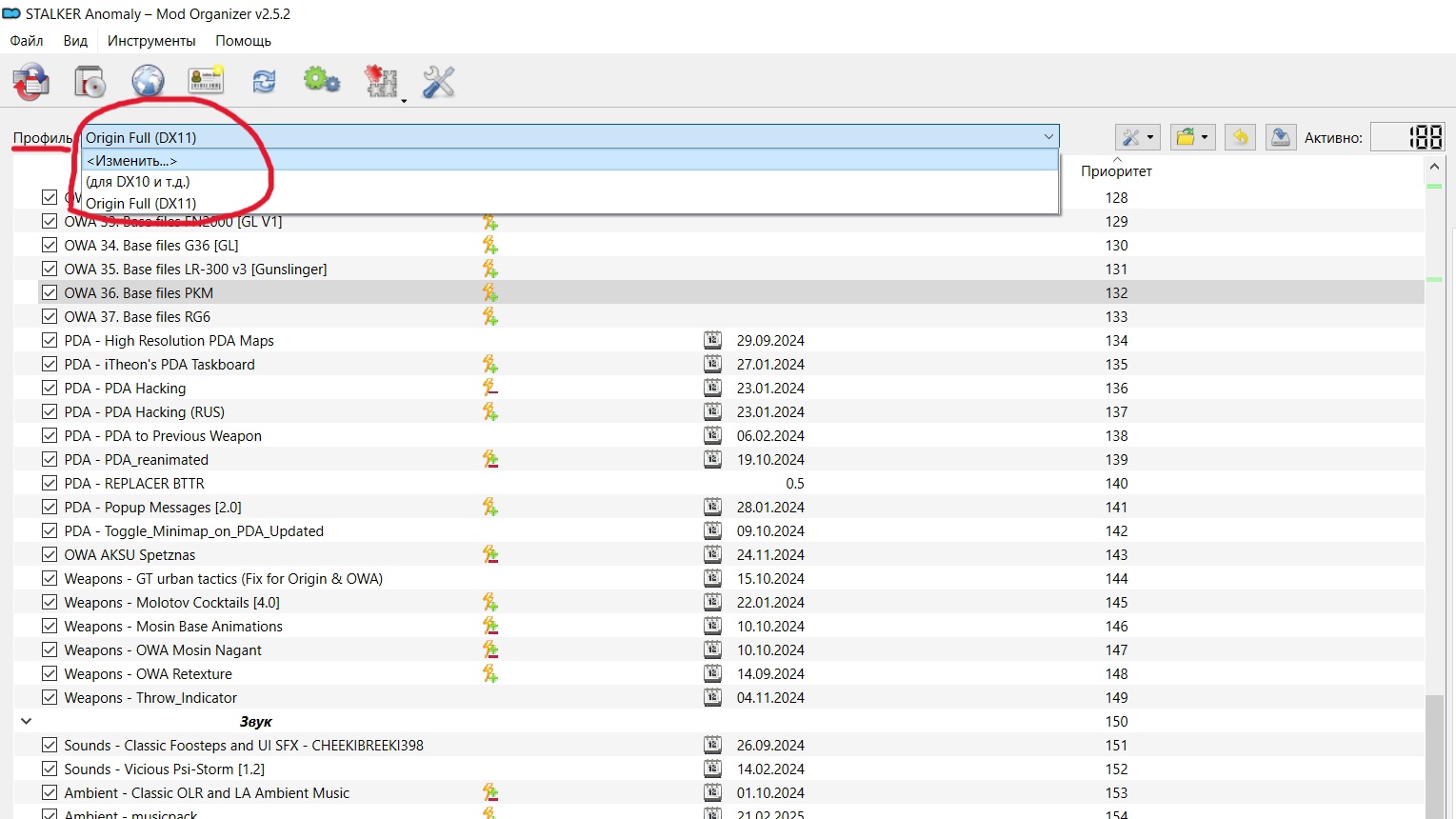Click the flag icon for Weapons - OWA Retexture
This screenshot has width=1456, height=819.
tap(490, 673)
